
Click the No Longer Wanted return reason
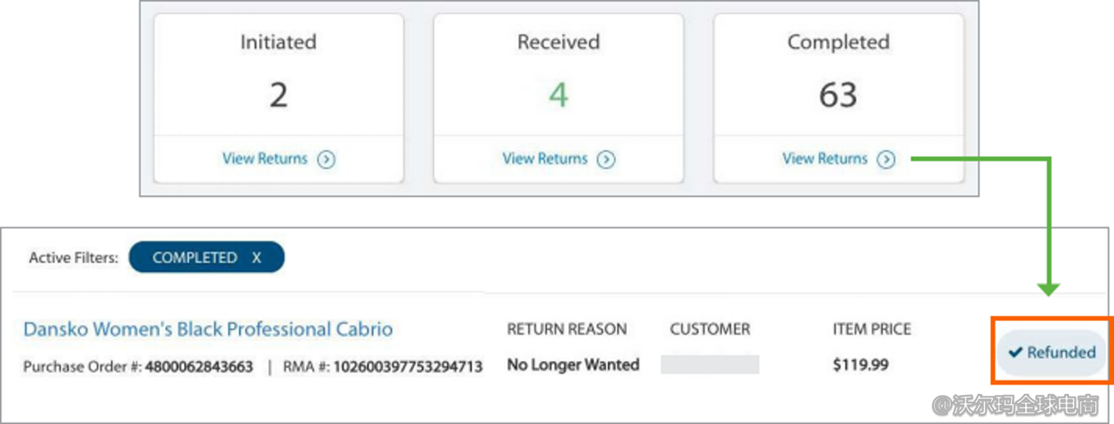(573, 365)
